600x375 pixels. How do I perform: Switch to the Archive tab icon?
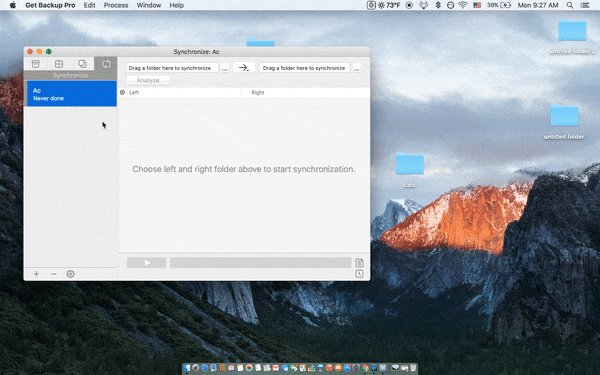coord(59,64)
